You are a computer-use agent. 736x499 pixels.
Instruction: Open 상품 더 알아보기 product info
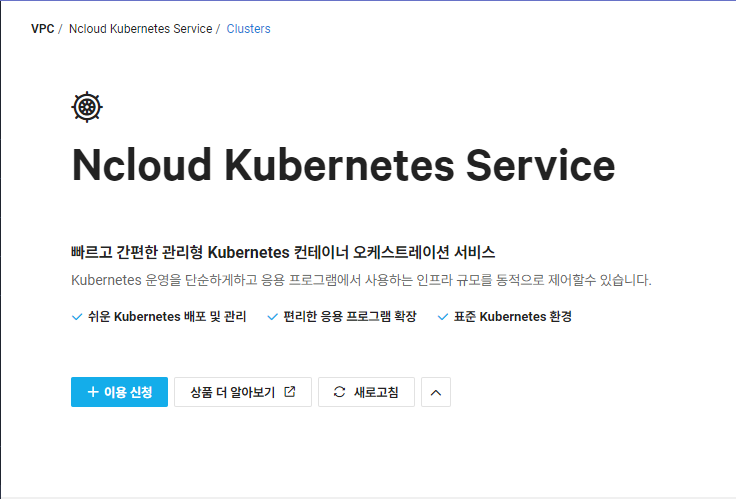click(x=243, y=392)
